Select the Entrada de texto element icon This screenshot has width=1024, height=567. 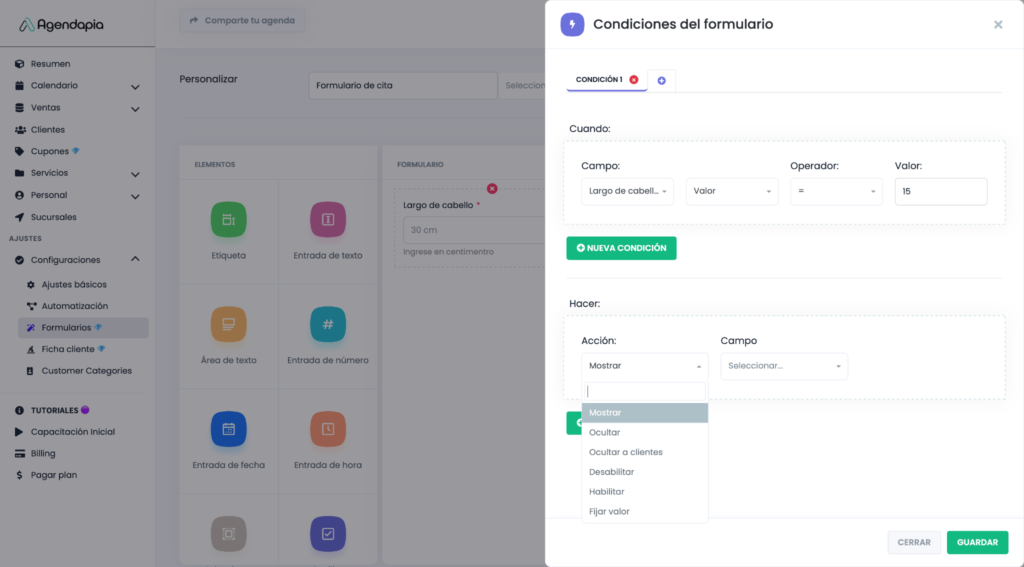(328, 220)
